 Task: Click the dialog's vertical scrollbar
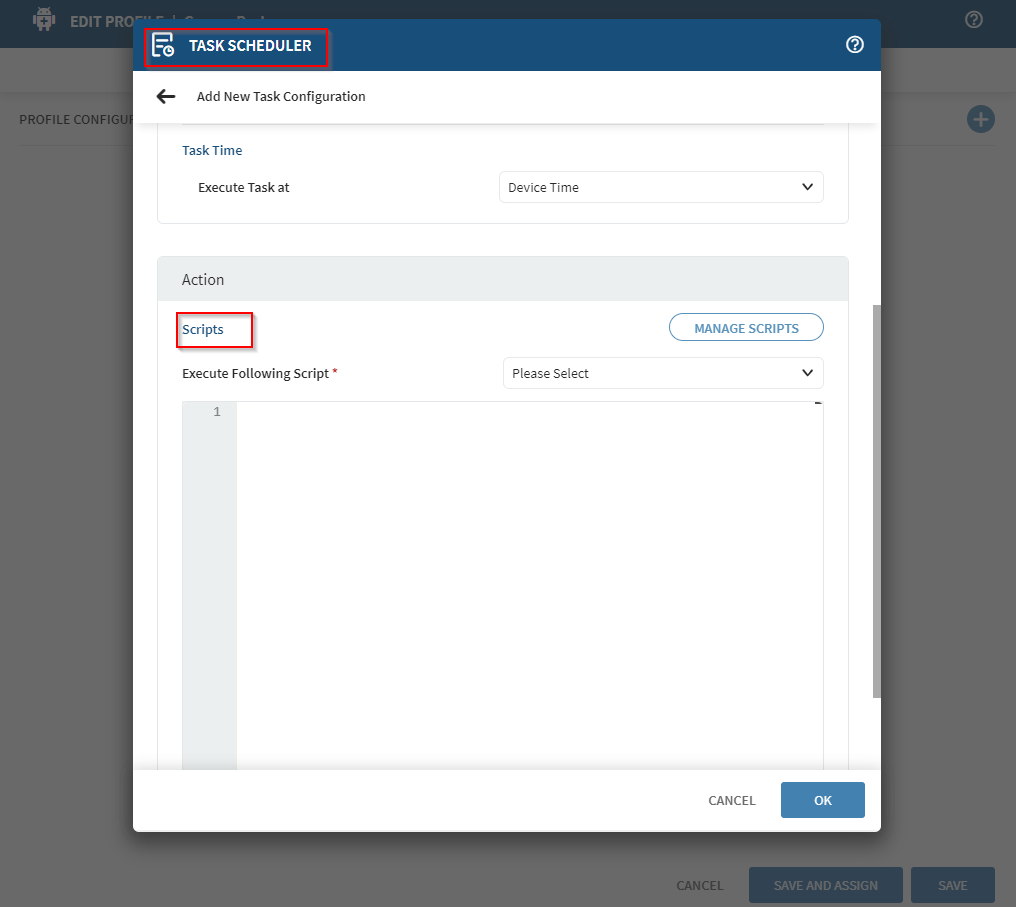click(x=877, y=500)
